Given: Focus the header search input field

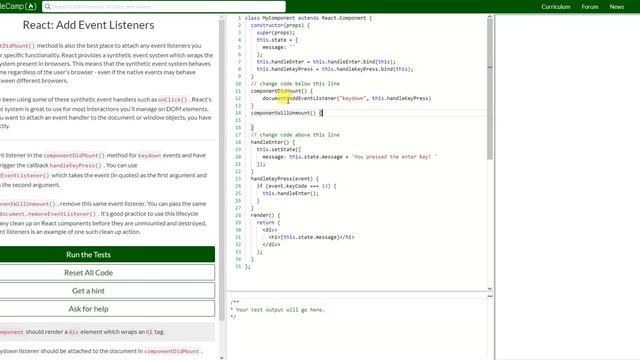Looking at the screenshot, I should (x=164, y=7).
